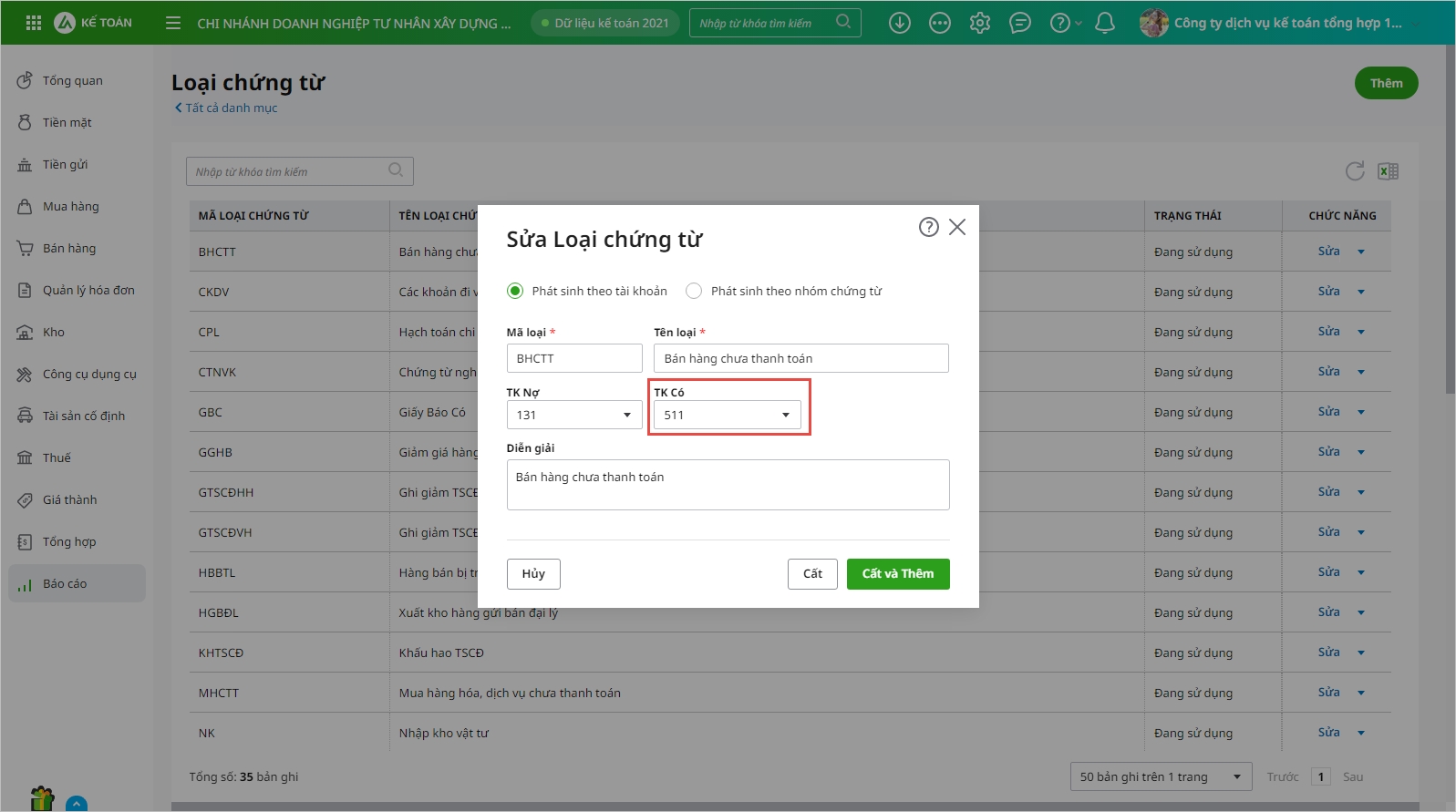This screenshot has height=812, width=1456.
Task: Select 'Phát sinh theo tài khoản' radio
Action: click(515, 291)
